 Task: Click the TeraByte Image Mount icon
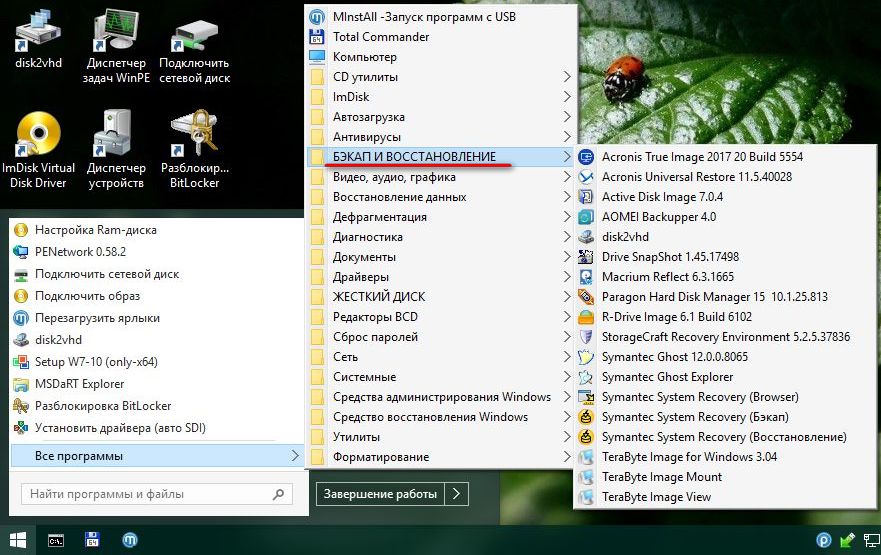pos(586,477)
